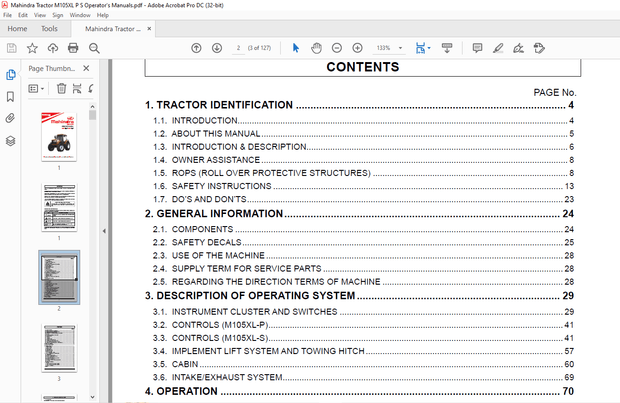This screenshot has width=620, height=403.
Task: Click '1. TRACTOR IDENTIFICATION' heading
Action: (219, 105)
